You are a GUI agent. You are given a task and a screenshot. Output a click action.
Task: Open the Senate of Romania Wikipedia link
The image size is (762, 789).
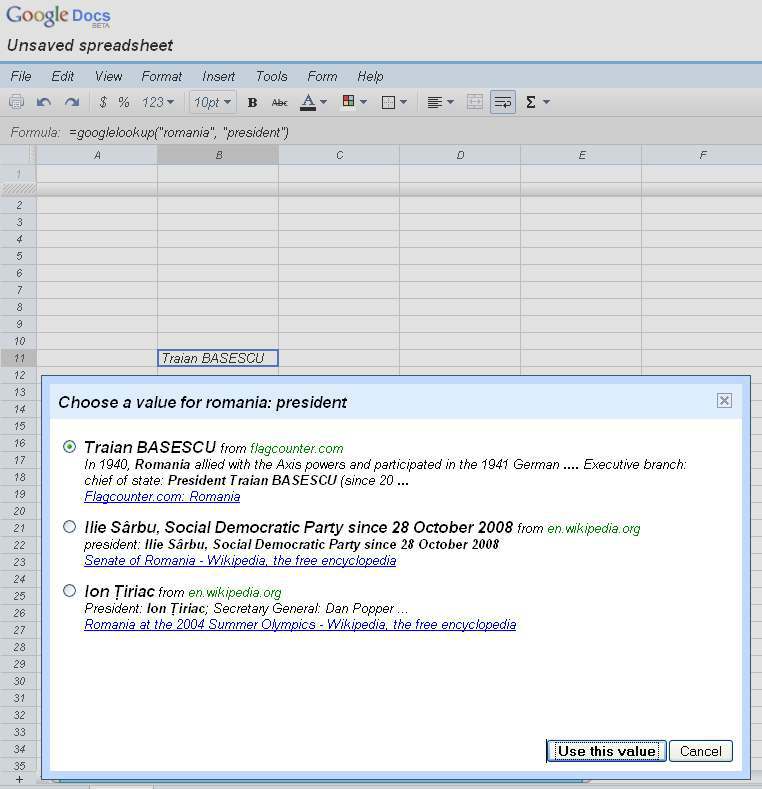(x=240, y=561)
